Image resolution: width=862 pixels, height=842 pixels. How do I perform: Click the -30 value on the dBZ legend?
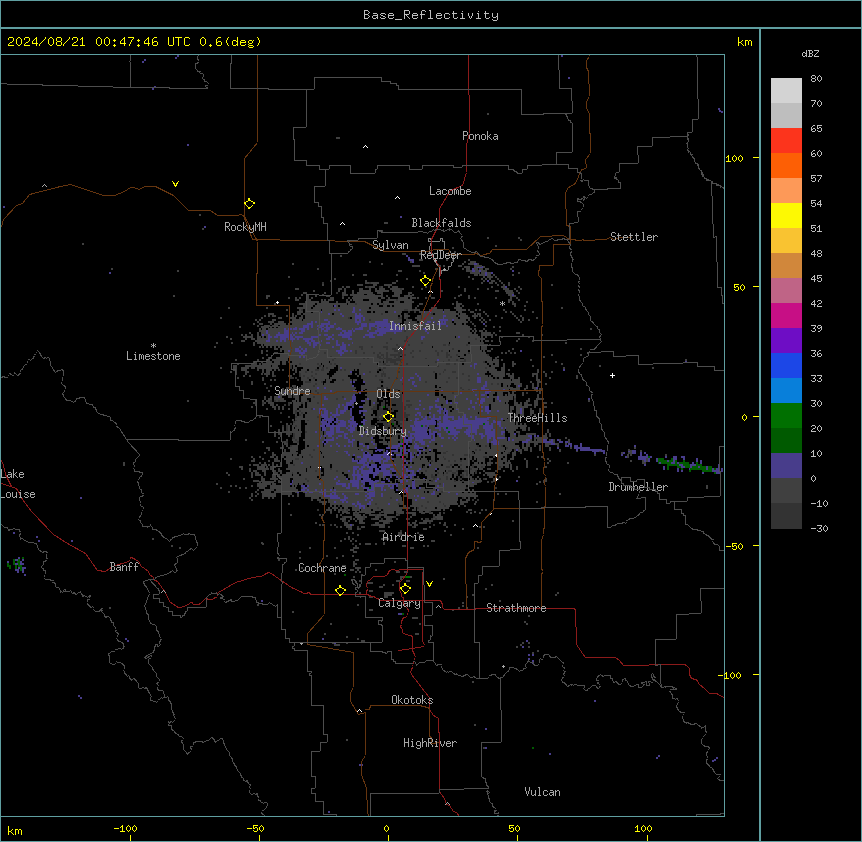coord(819,528)
